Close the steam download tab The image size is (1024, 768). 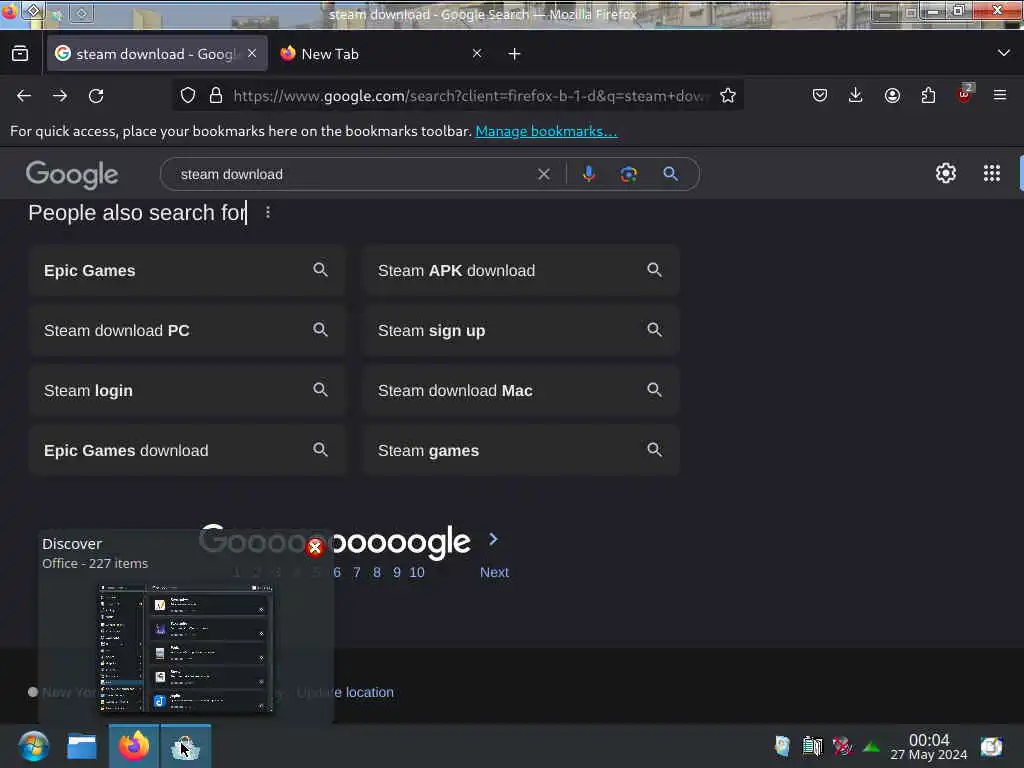click(x=252, y=54)
